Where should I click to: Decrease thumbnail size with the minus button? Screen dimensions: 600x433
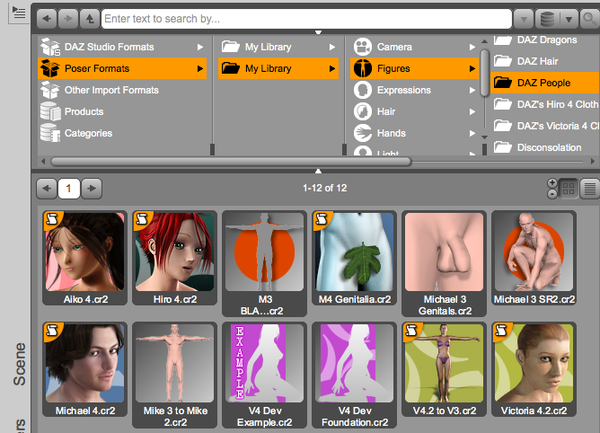pos(552,194)
